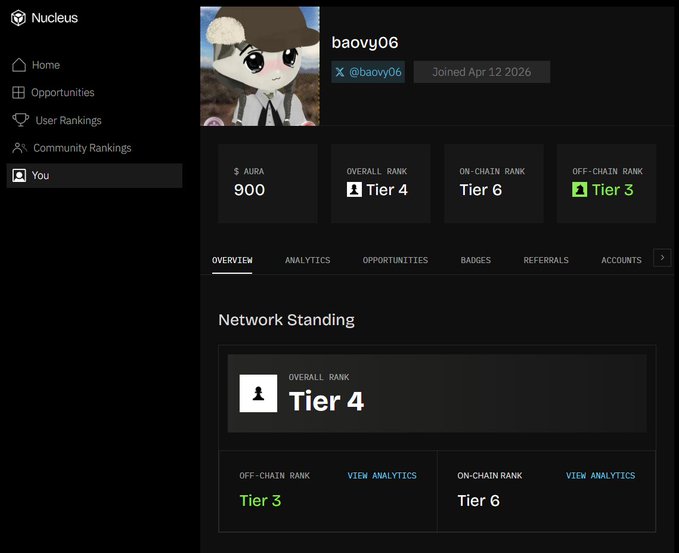Click the Nucleus cube logo icon
The height and width of the screenshot is (553, 679).
pos(18,18)
